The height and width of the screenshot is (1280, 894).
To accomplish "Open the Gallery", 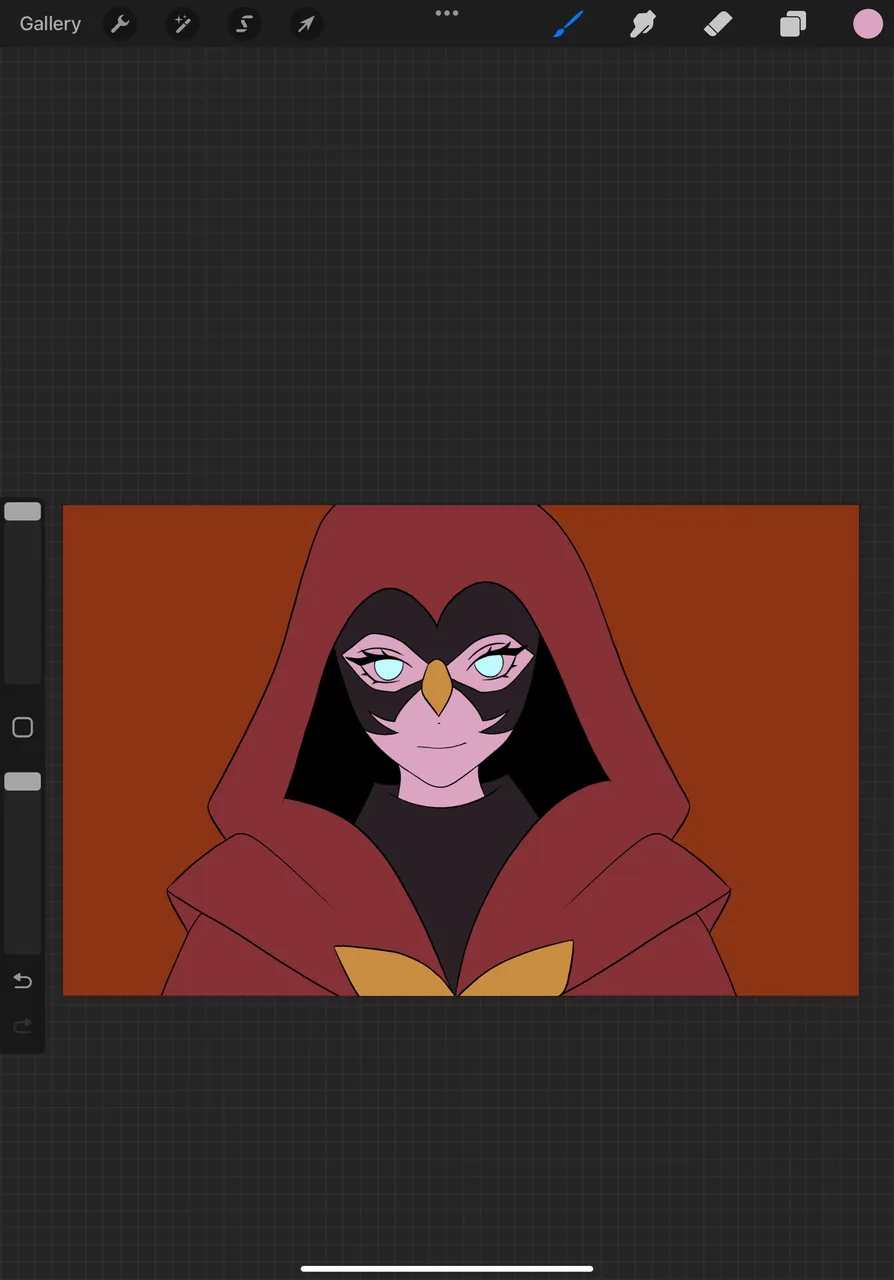I will (50, 24).
